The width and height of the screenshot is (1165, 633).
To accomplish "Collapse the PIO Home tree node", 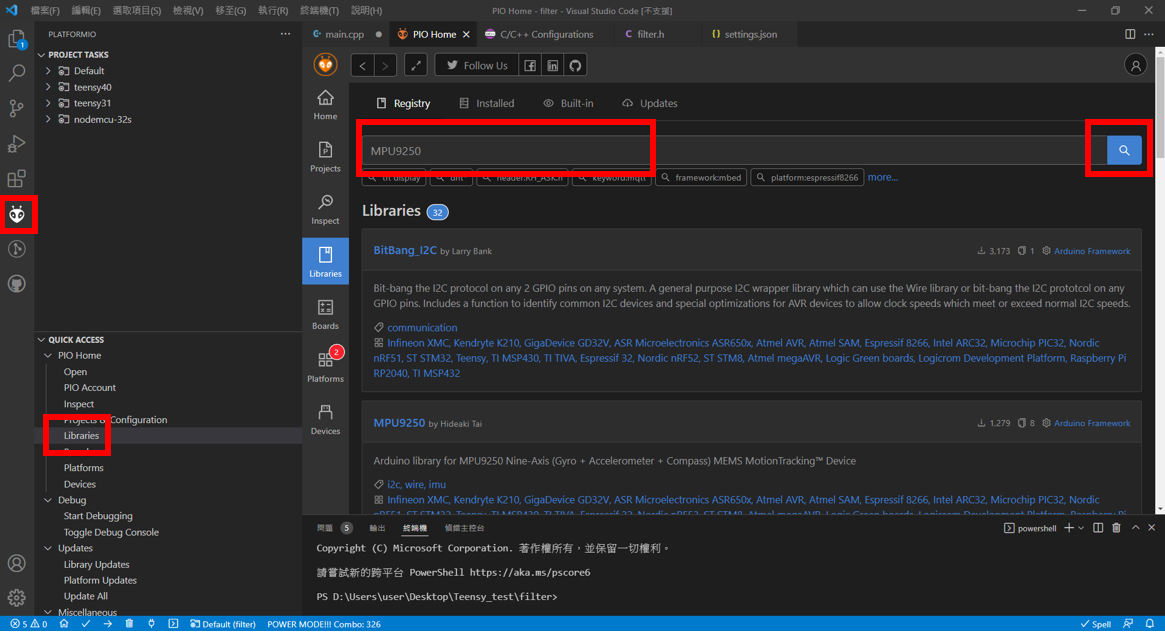I will click(x=48, y=355).
